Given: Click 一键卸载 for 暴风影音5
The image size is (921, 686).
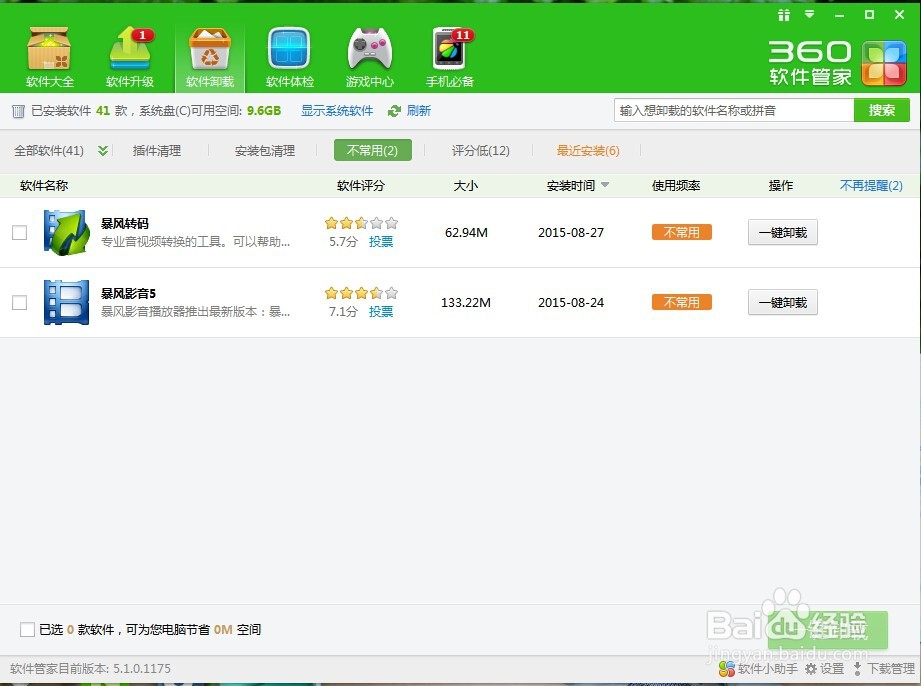Looking at the screenshot, I should 782,302.
